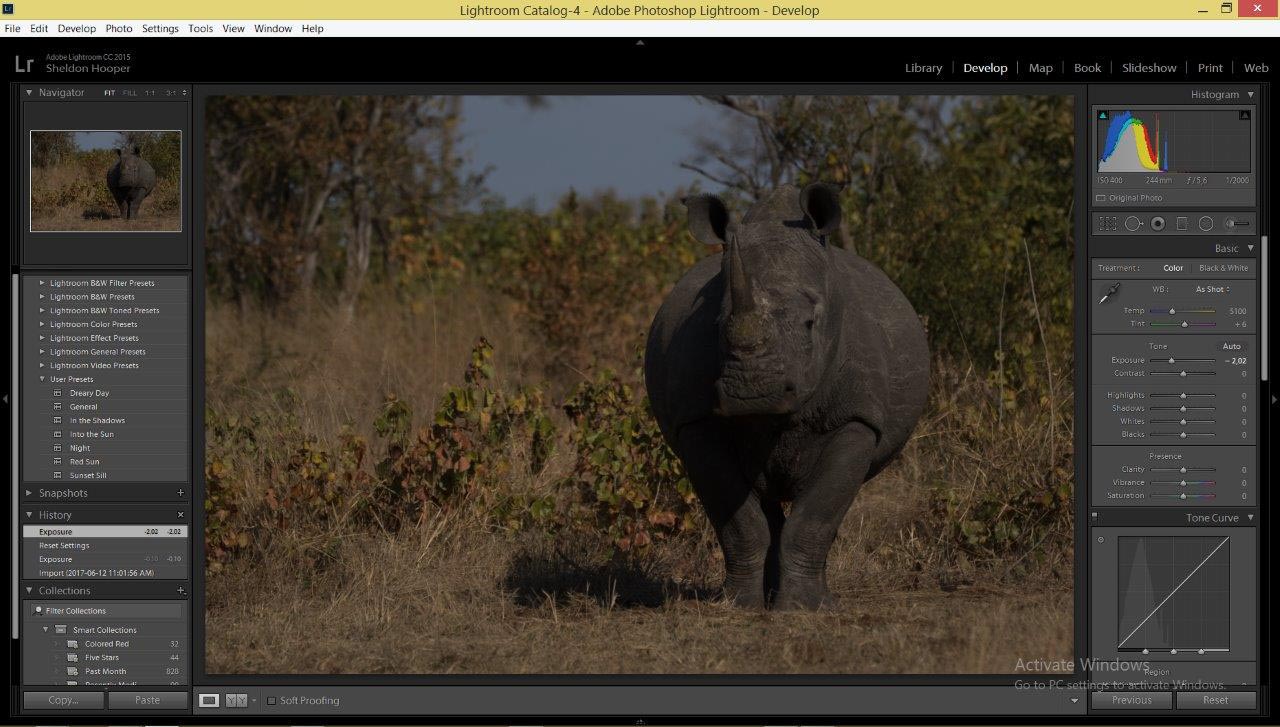Select the Crop Overlay tool
This screenshot has height=727, width=1280.
click(x=1108, y=224)
